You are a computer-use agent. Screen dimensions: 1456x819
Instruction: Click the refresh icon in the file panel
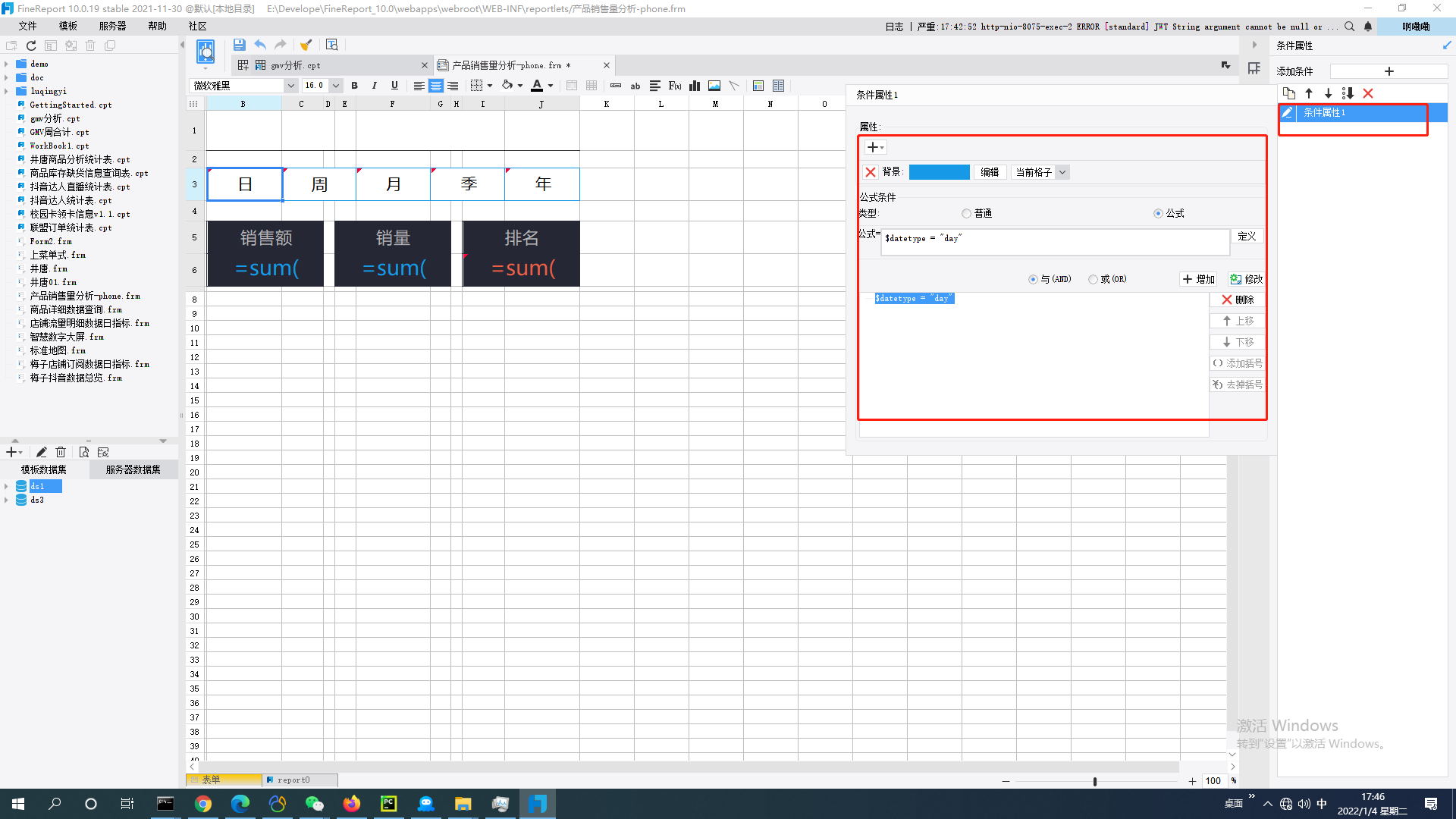click(31, 45)
